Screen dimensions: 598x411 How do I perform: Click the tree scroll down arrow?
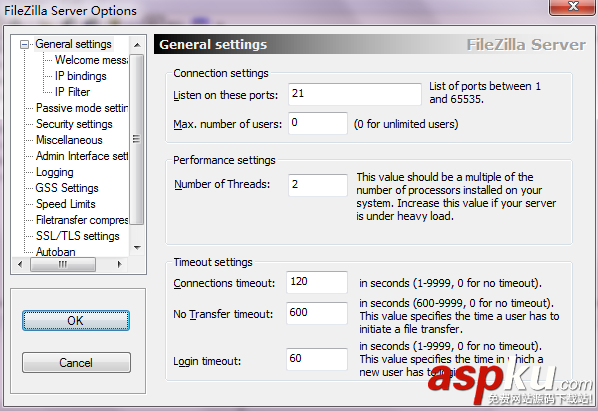[137, 248]
